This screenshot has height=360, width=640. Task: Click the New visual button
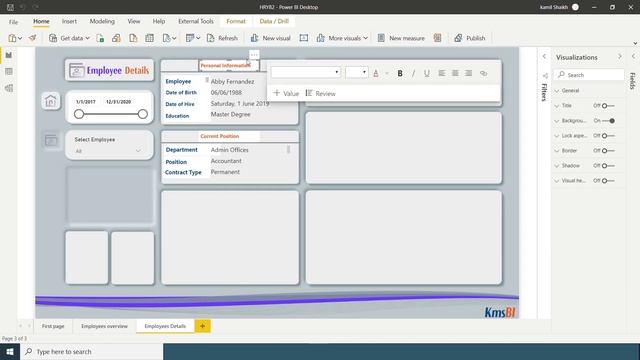(x=271, y=38)
